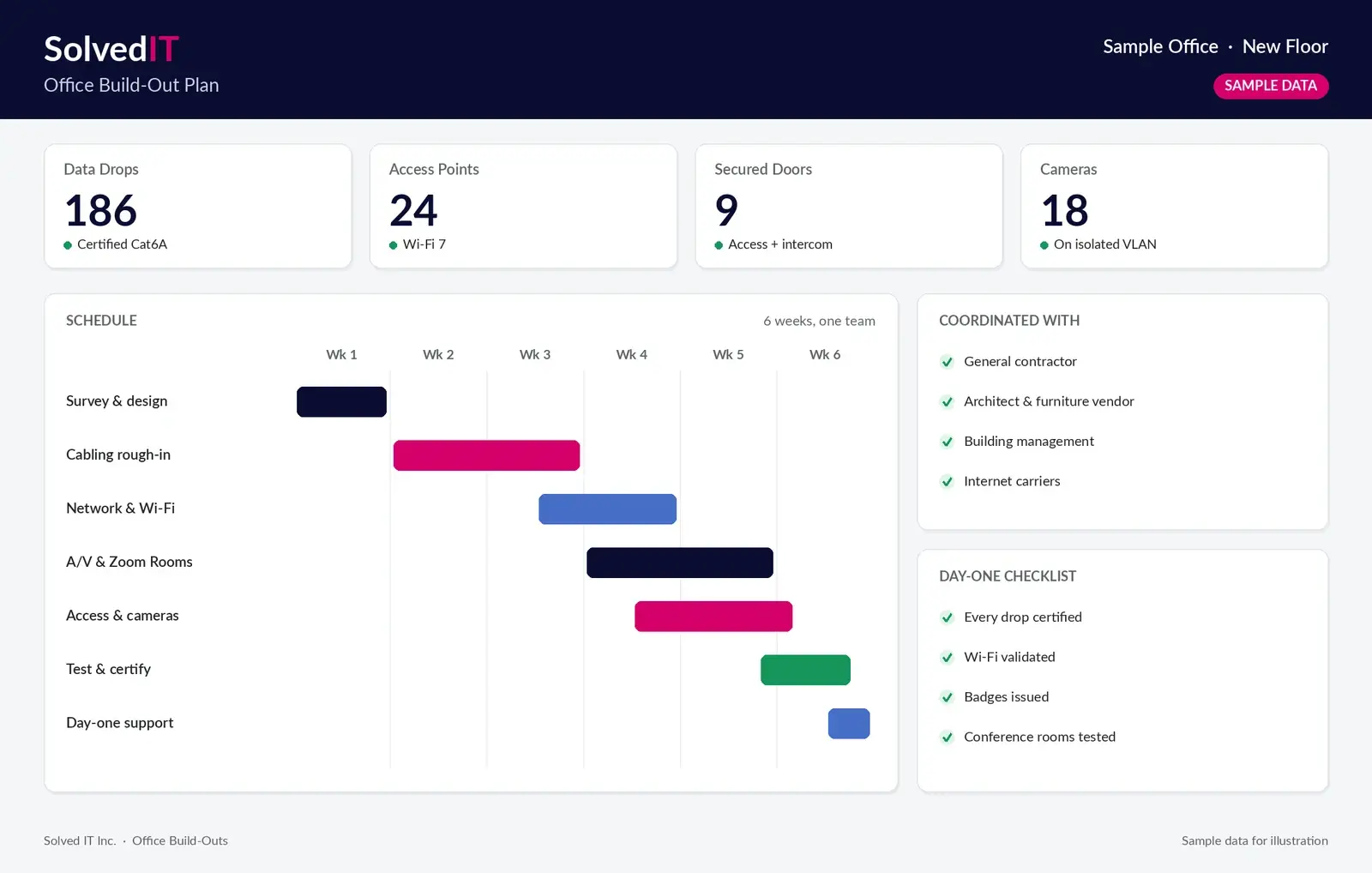Image resolution: width=1372 pixels, height=873 pixels.
Task: Click the Data Drops 186 value
Action: pyautogui.click(x=101, y=210)
